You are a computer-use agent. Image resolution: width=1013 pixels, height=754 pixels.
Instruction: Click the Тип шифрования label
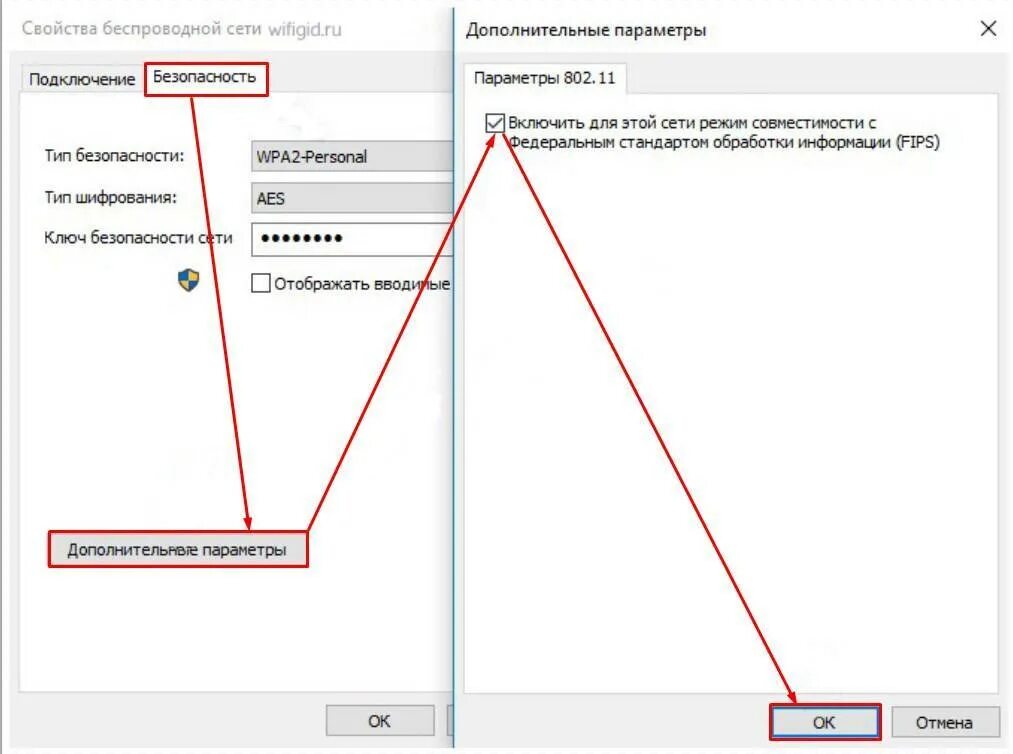[x=110, y=197]
